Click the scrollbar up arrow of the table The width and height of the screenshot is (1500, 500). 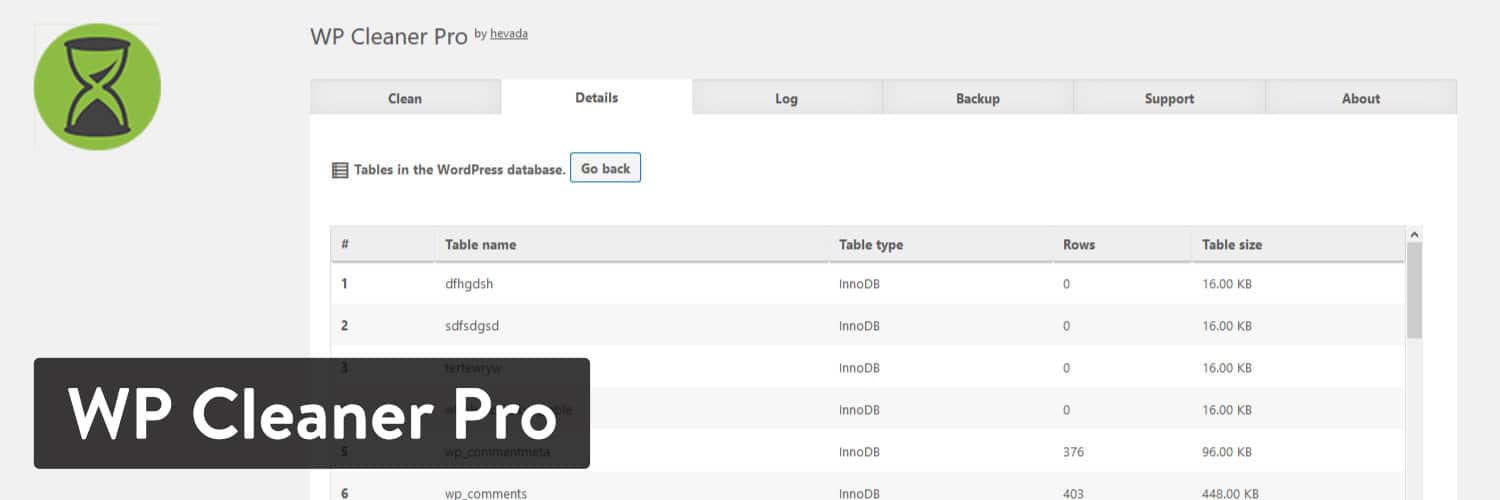[1414, 235]
